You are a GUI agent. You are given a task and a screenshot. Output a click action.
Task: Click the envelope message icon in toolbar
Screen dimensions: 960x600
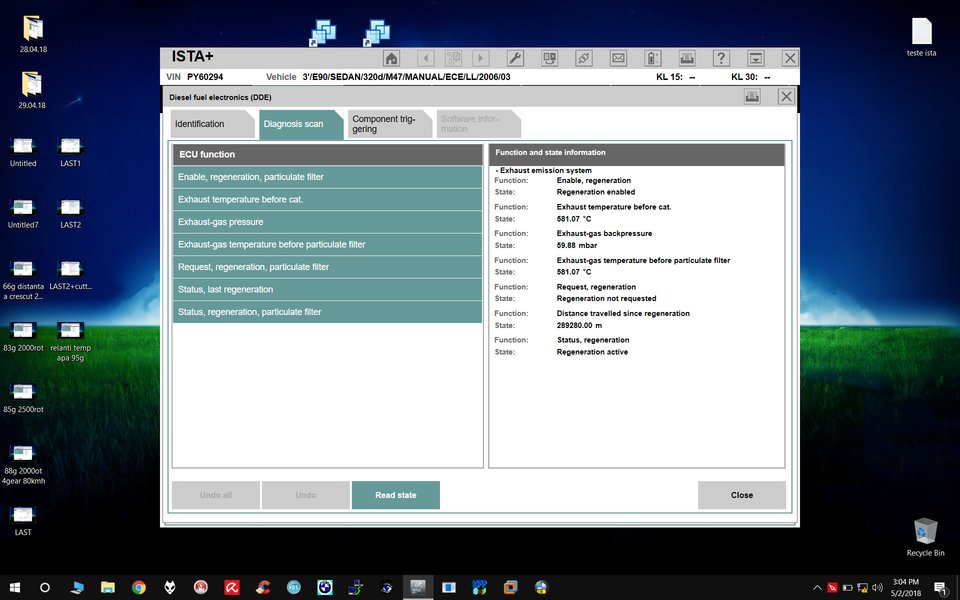click(x=618, y=58)
